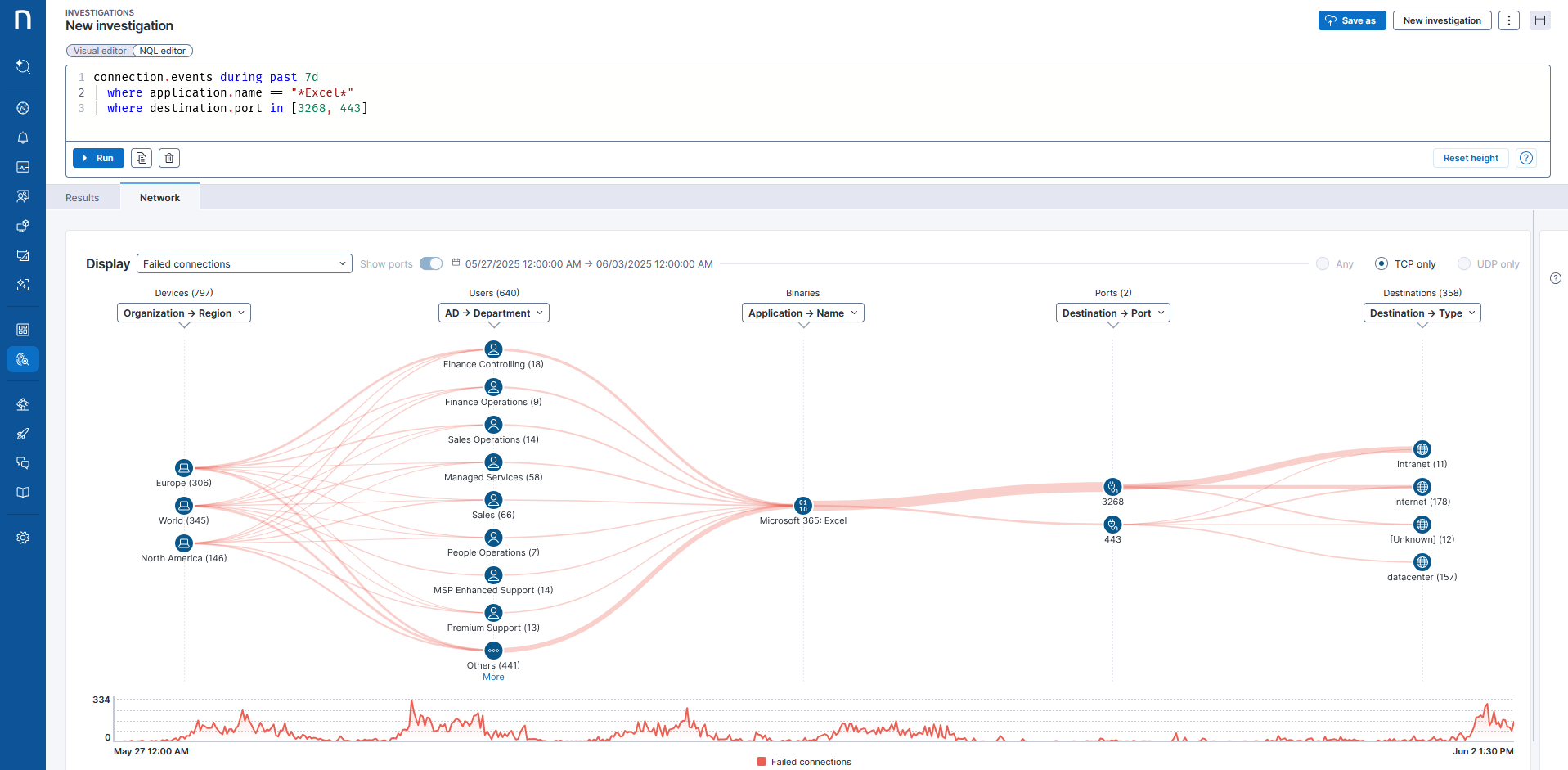
Task: Click the Microsoft 365: Excel binary node
Action: (x=803, y=505)
